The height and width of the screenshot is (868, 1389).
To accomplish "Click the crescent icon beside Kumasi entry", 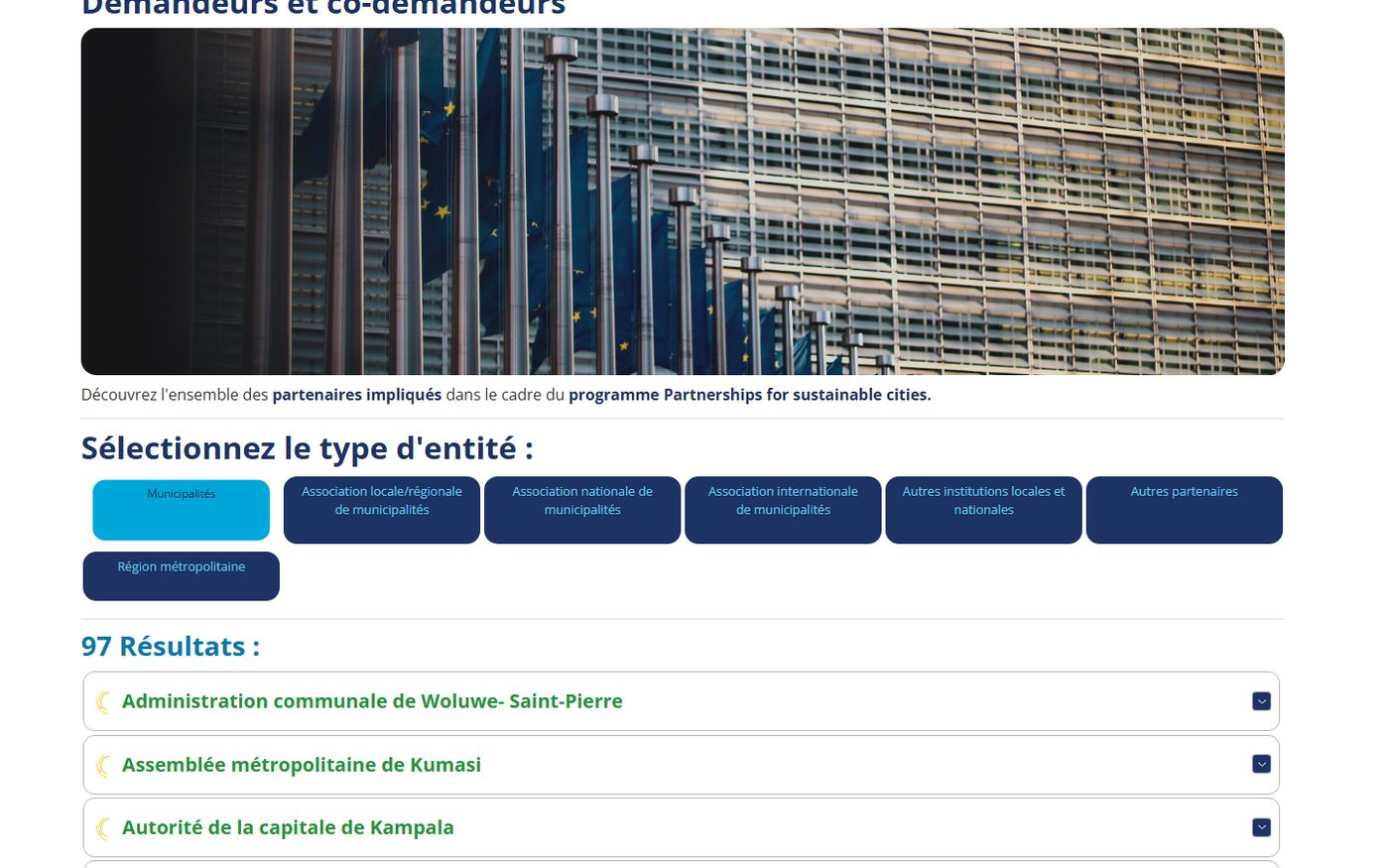I will pos(103,766).
